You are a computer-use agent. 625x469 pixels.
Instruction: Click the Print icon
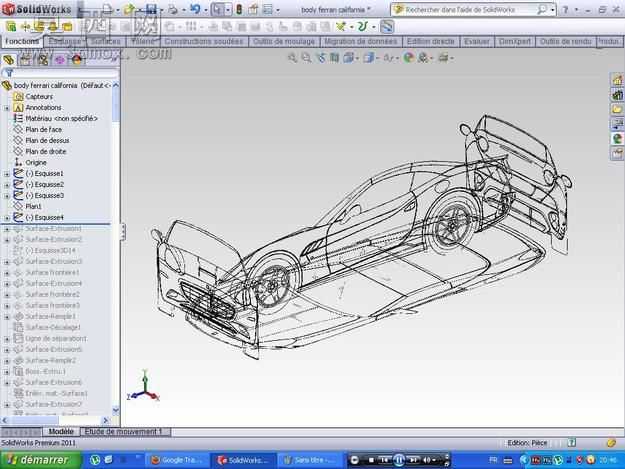pos(173,9)
